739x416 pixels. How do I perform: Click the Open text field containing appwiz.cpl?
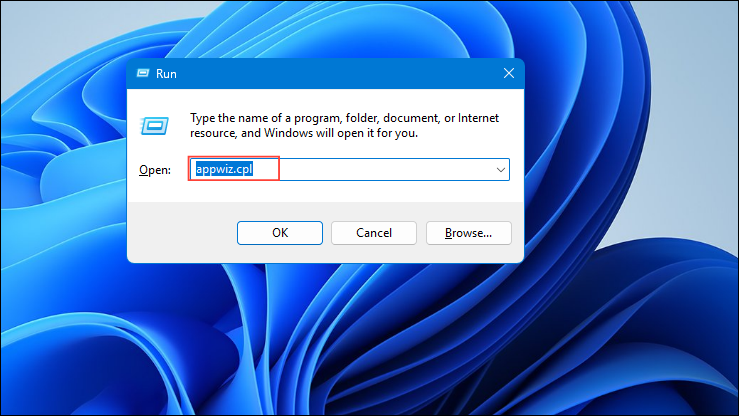click(x=349, y=170)
